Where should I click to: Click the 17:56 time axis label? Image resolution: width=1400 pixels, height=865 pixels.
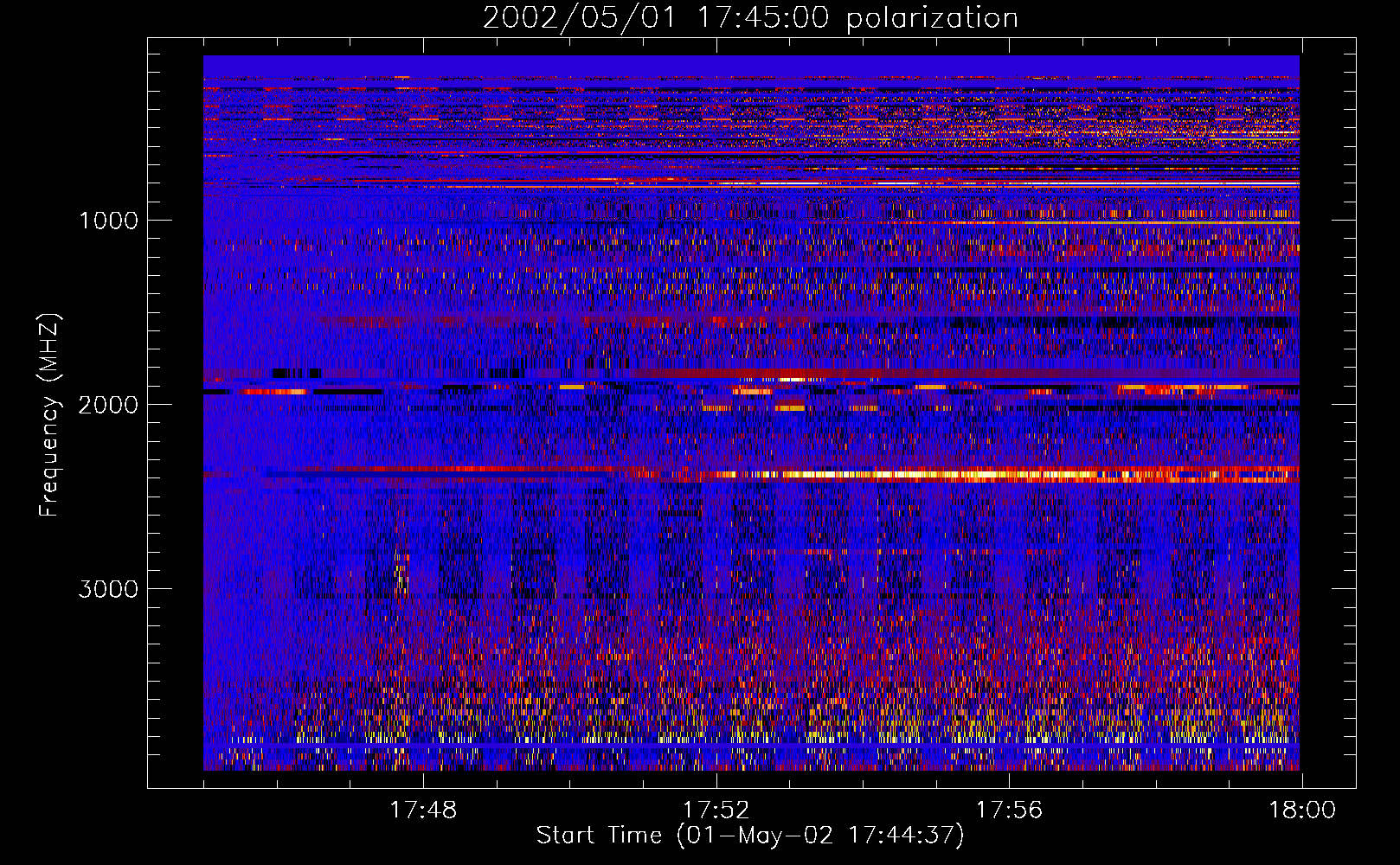click(1009, 811)
